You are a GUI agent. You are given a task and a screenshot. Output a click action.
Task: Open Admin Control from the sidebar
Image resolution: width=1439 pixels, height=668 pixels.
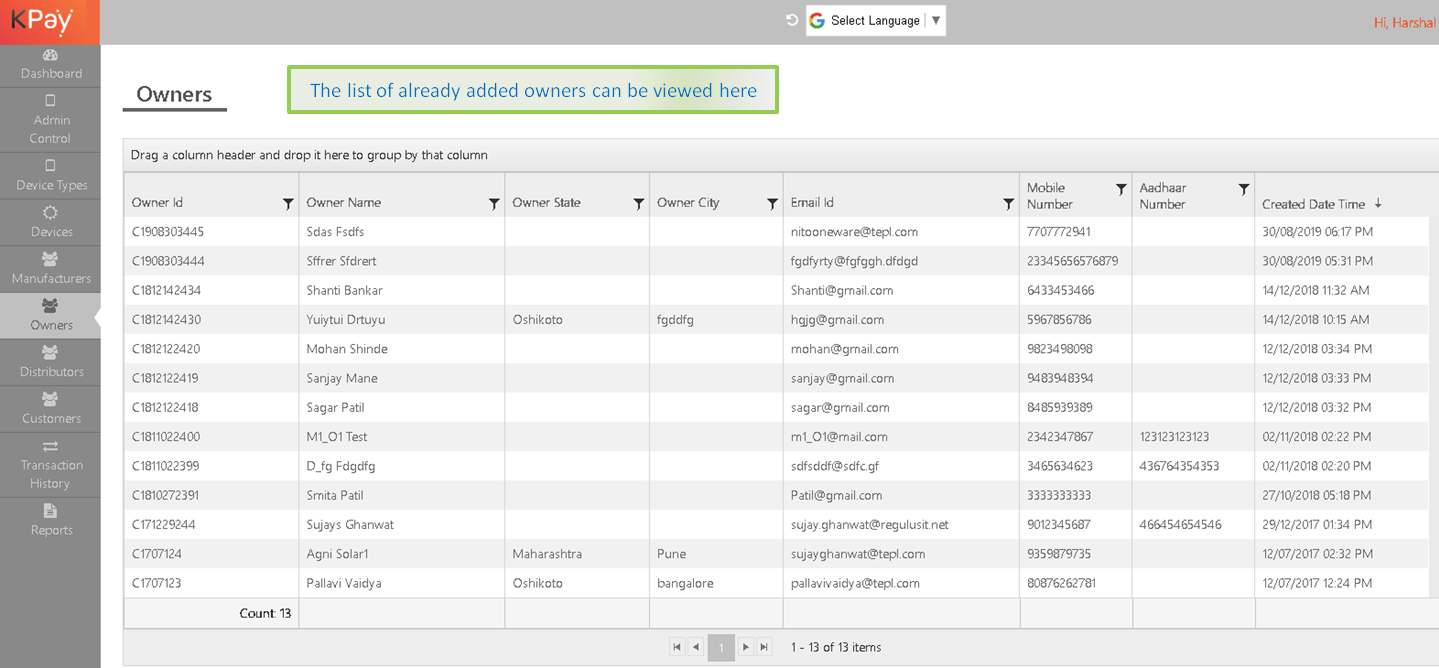coord(50,120)
